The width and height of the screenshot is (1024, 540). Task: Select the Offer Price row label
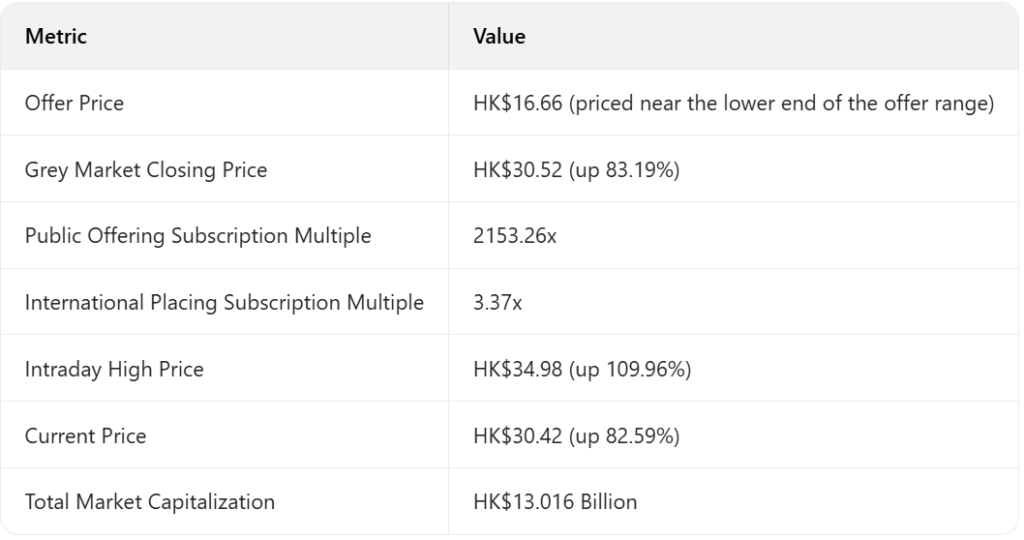74,103
